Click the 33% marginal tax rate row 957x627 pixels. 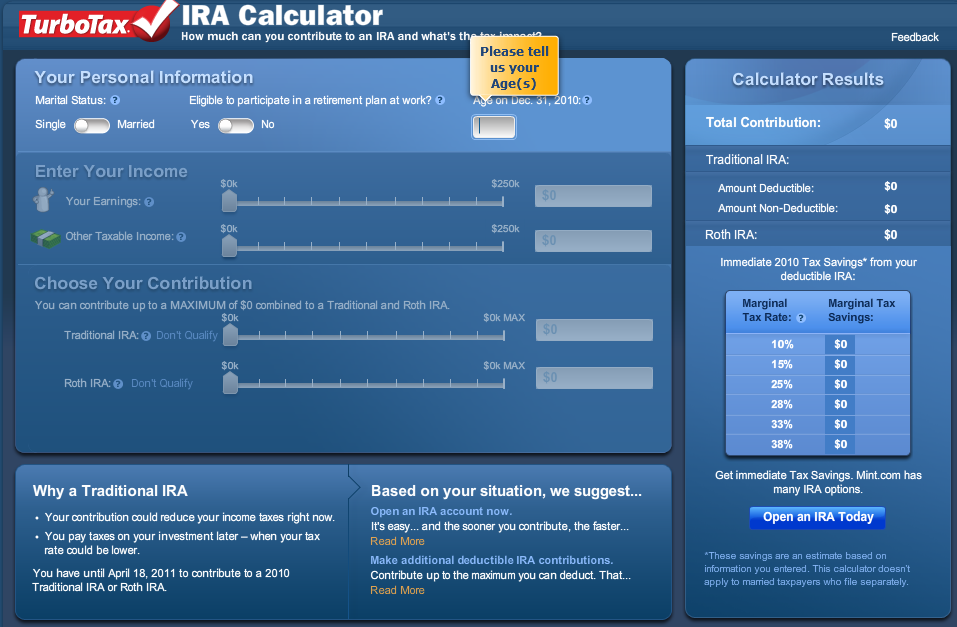point(818,424)
